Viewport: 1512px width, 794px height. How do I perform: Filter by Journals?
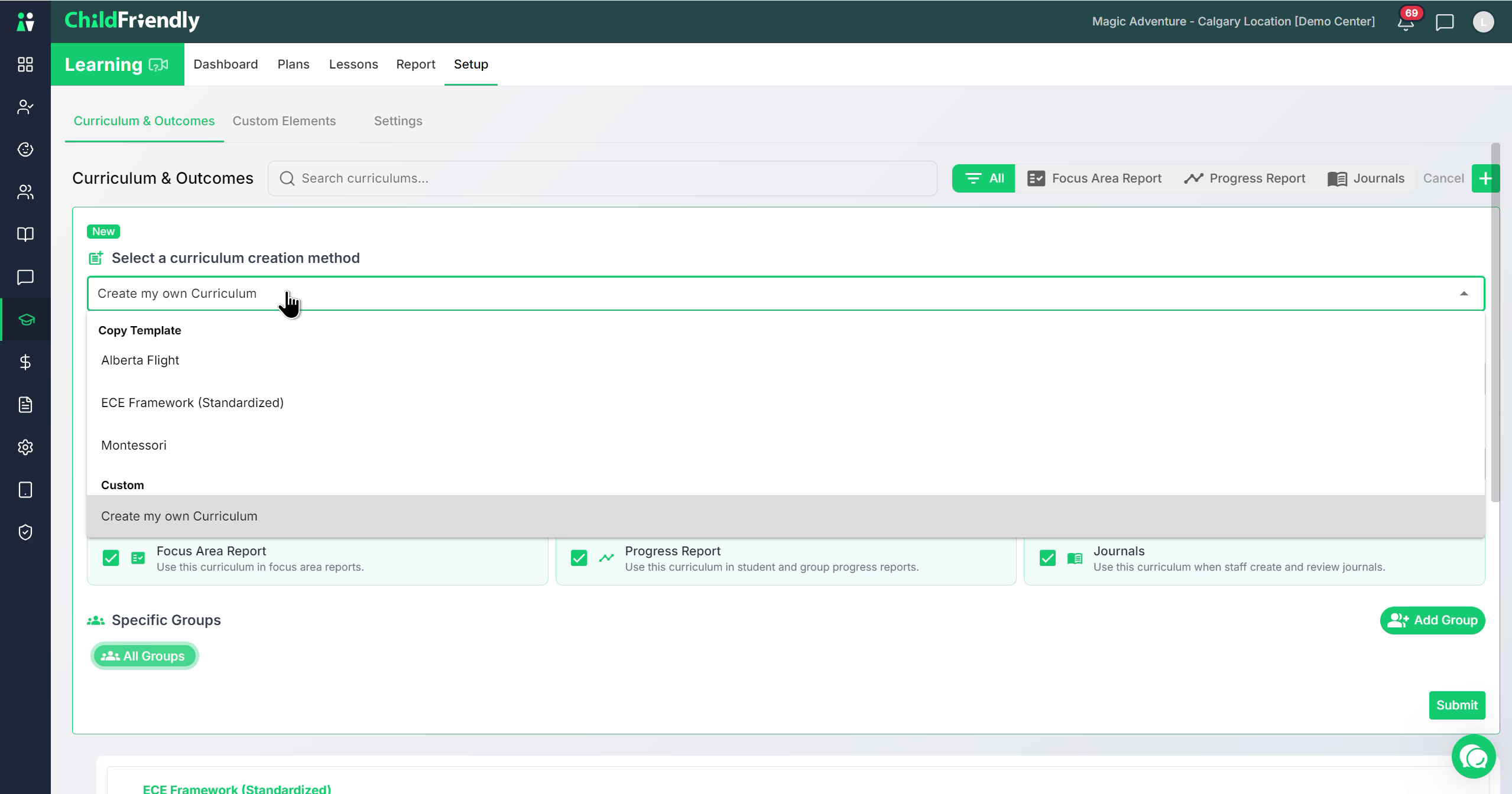(1366, 178)
